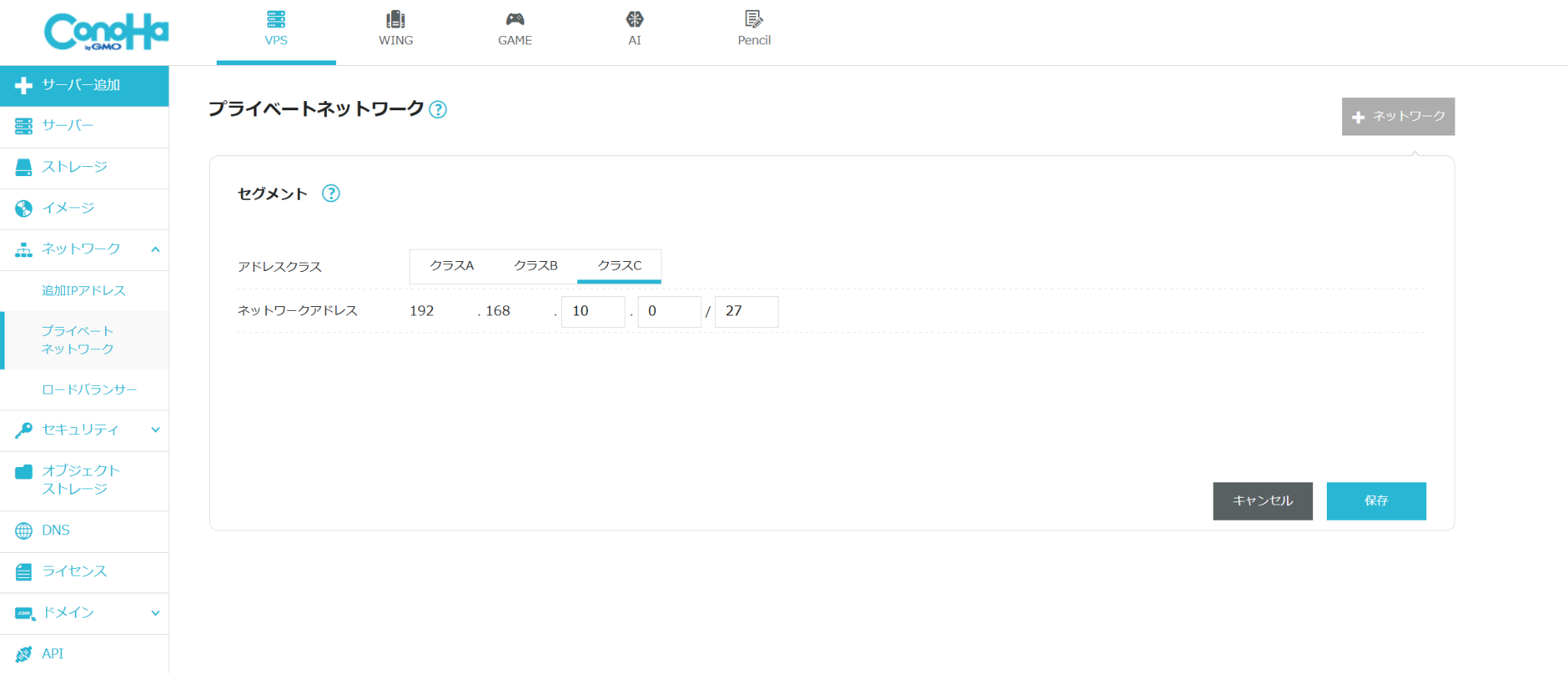Screen dimensions: 1568x673
Task: Select クラスA address class
Action: pyautogui.click(x=452, y=266)
